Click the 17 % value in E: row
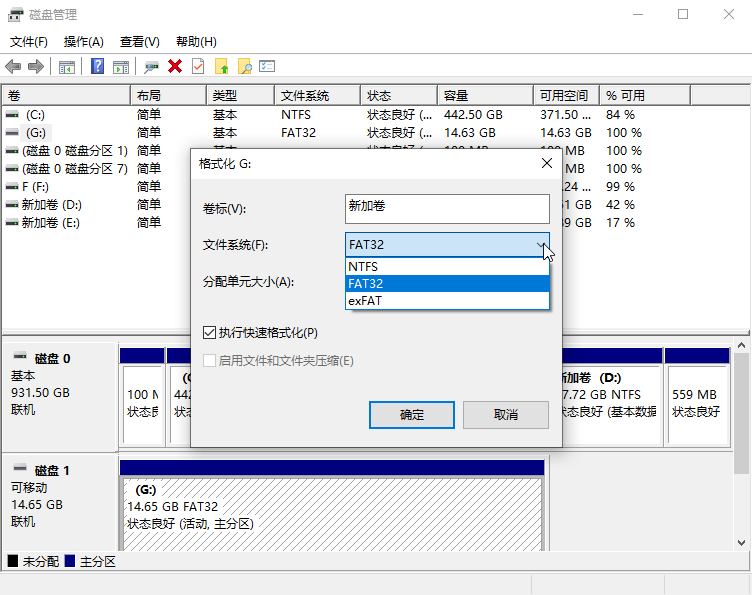The height and width of the screenshot is (595, 752). click(x=620, y=222)
